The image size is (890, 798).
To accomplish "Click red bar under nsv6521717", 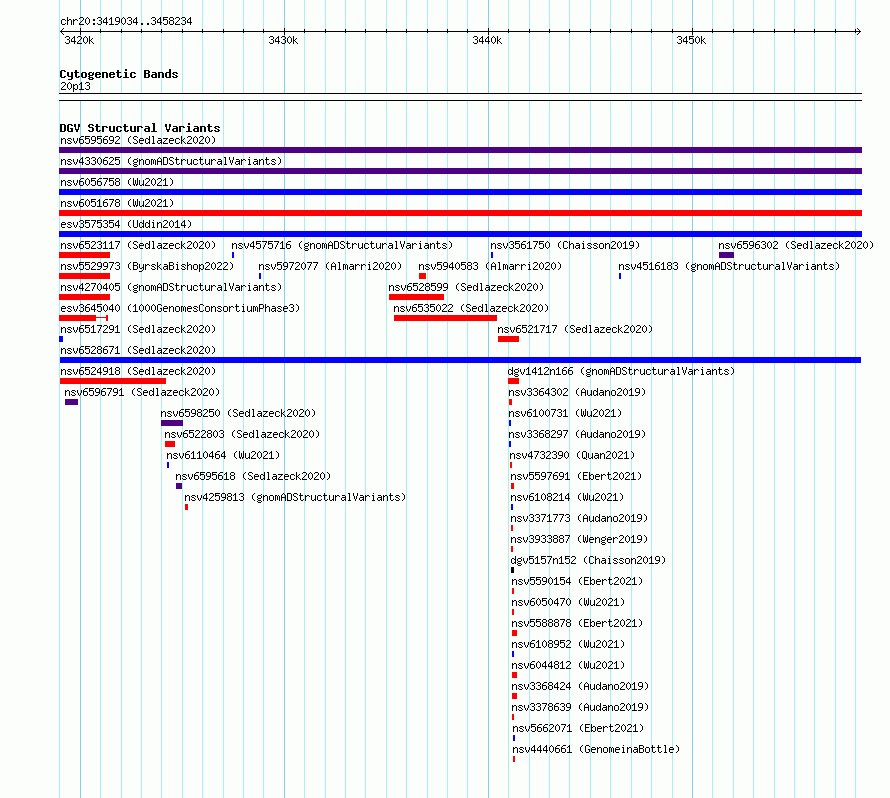I will click(509, 339).
